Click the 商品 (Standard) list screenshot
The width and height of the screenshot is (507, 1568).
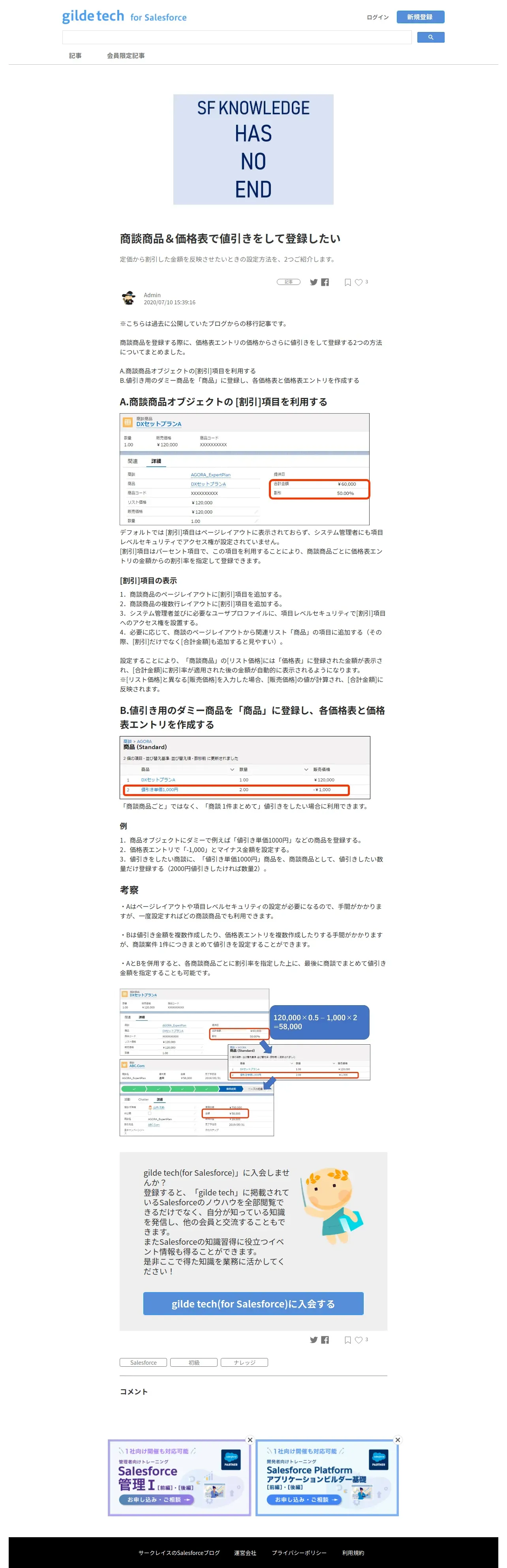click(245, 768)
